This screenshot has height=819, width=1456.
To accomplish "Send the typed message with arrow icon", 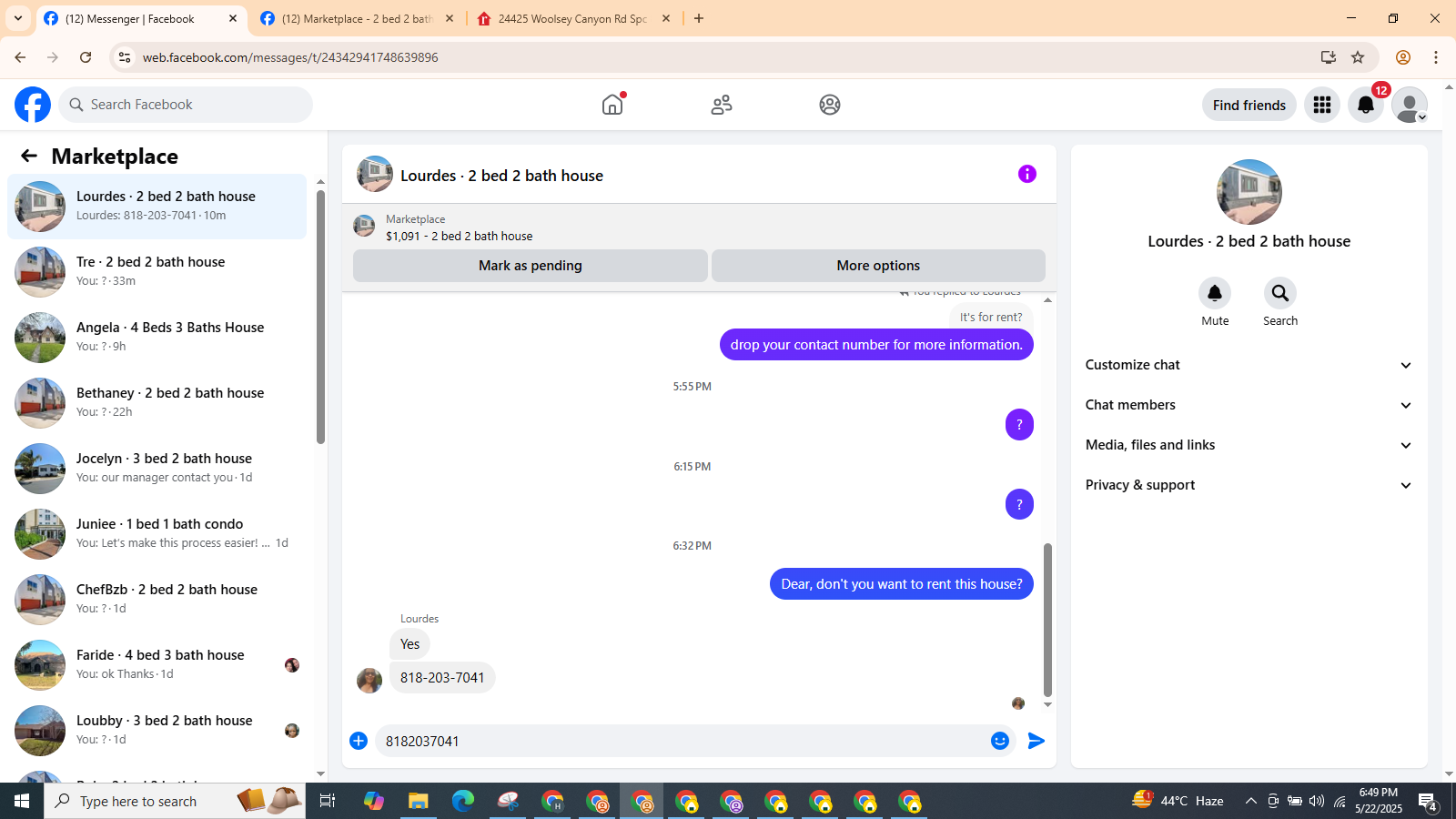I will (1036, 741).
